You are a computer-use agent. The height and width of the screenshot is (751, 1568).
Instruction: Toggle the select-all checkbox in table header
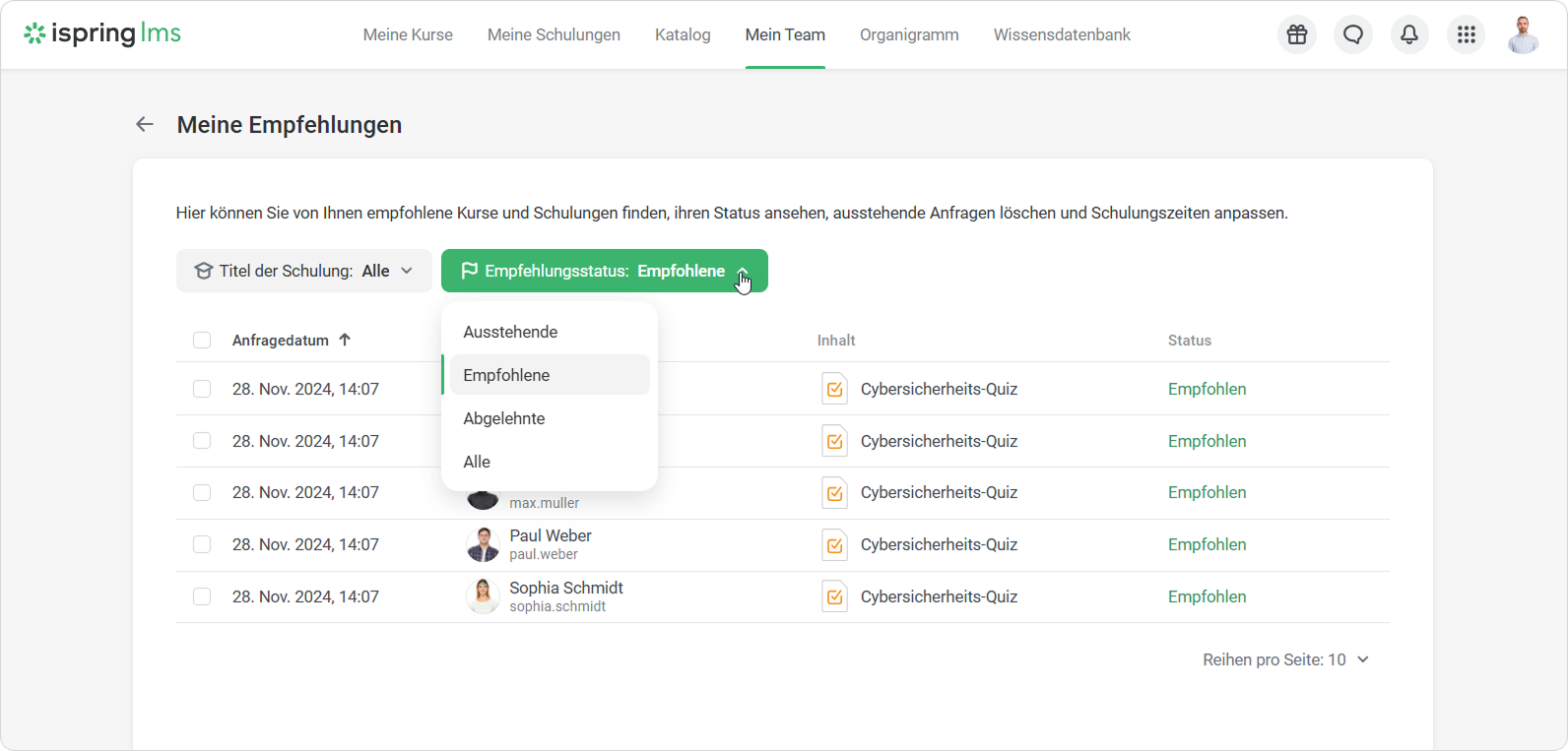pyautogui.click(x=202, y=341)
